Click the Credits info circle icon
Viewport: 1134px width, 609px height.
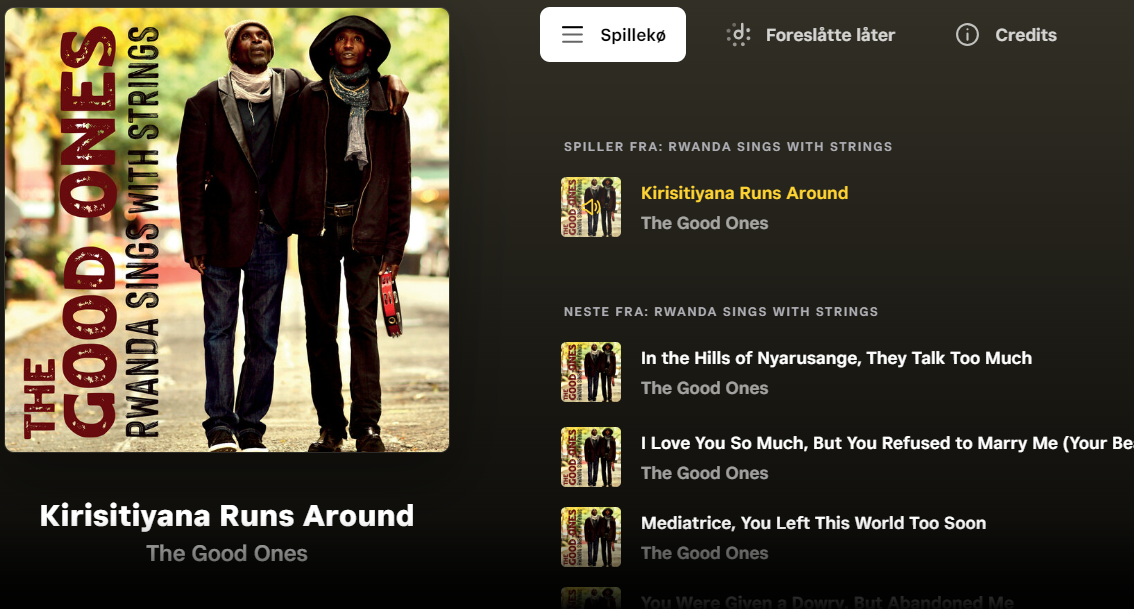(967, 35)
